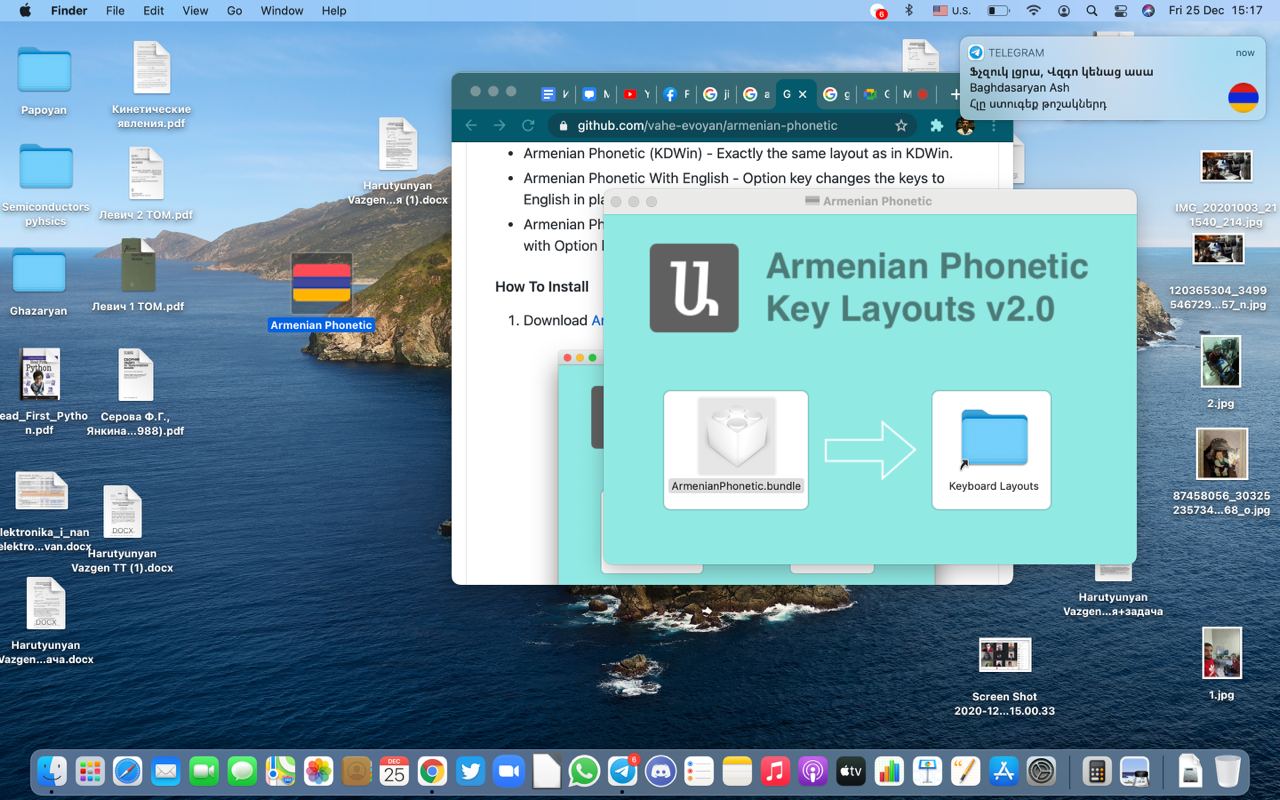The image size is (1280, 800).
Task: Switch to YouTube tab in Chrome
Action: (636, 94)
